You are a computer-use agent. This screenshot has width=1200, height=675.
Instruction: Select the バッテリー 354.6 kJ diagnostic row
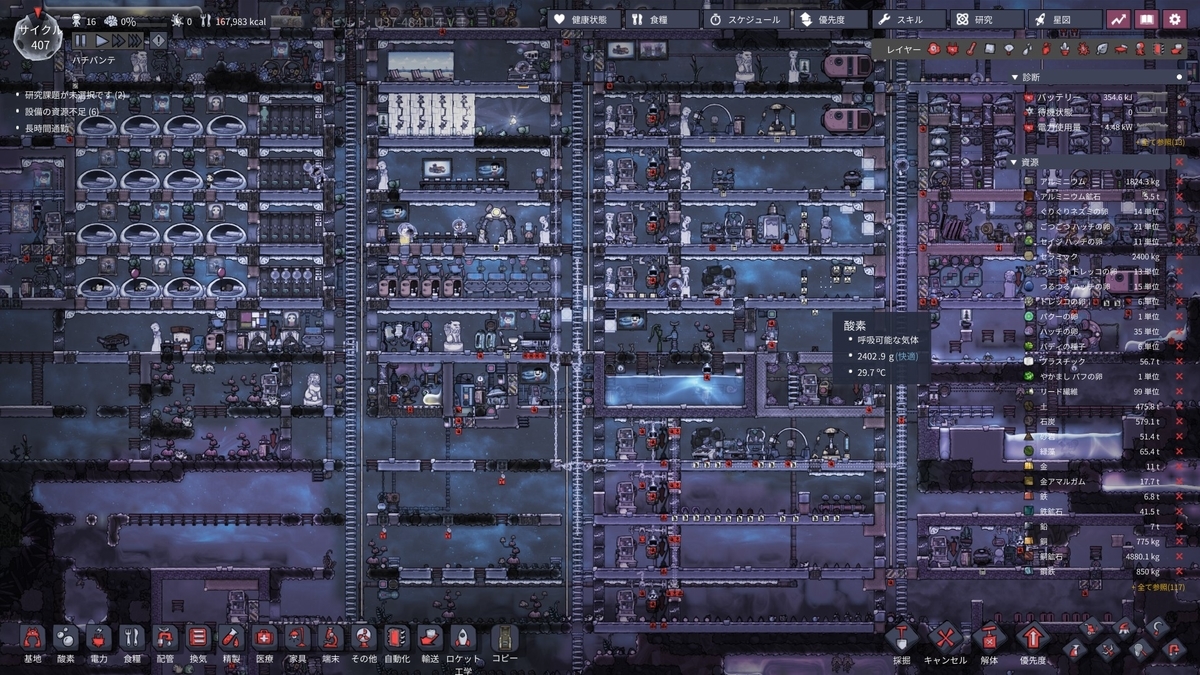(1097, 97)
